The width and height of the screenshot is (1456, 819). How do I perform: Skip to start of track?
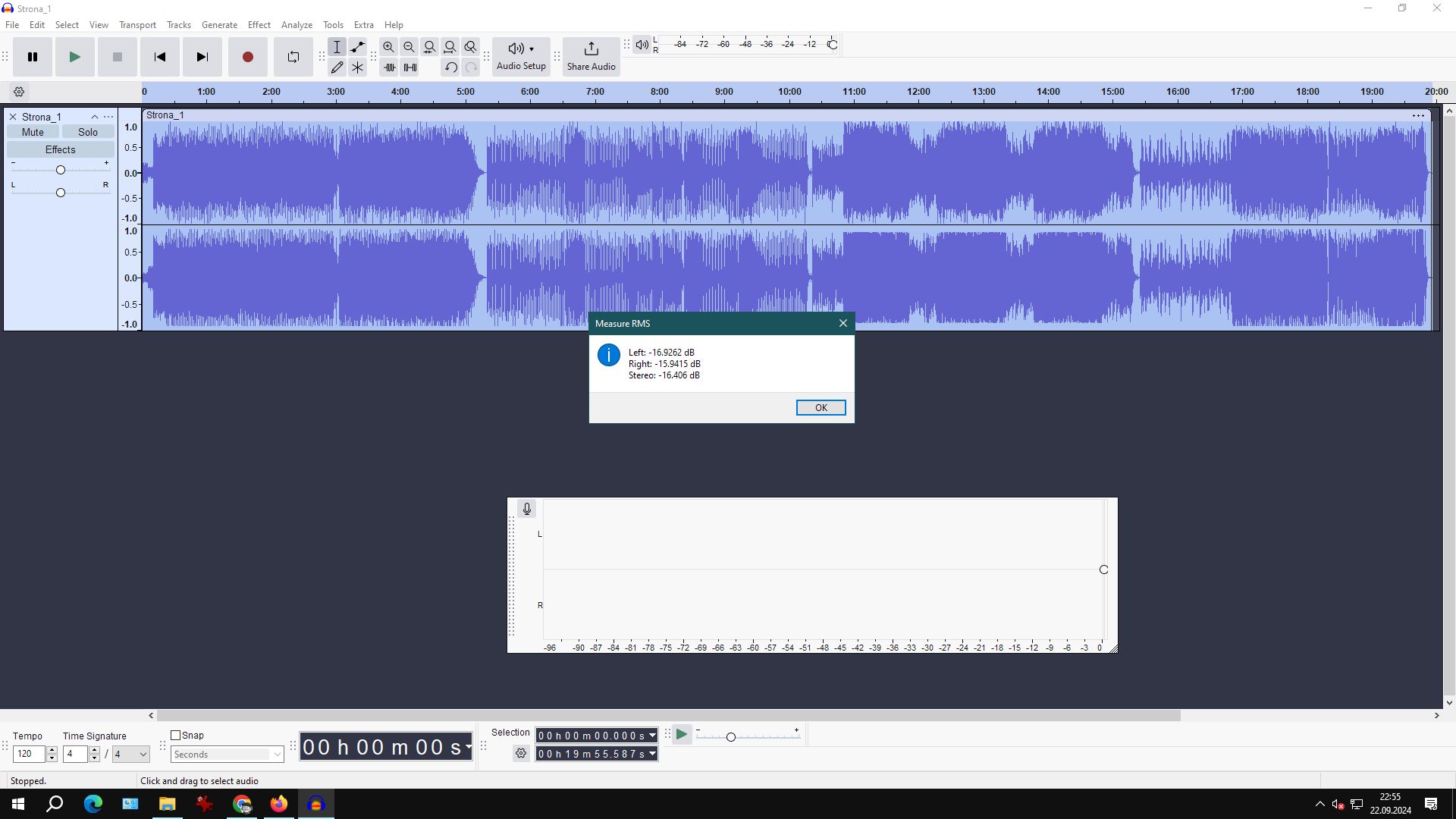(x=159, y=57)
